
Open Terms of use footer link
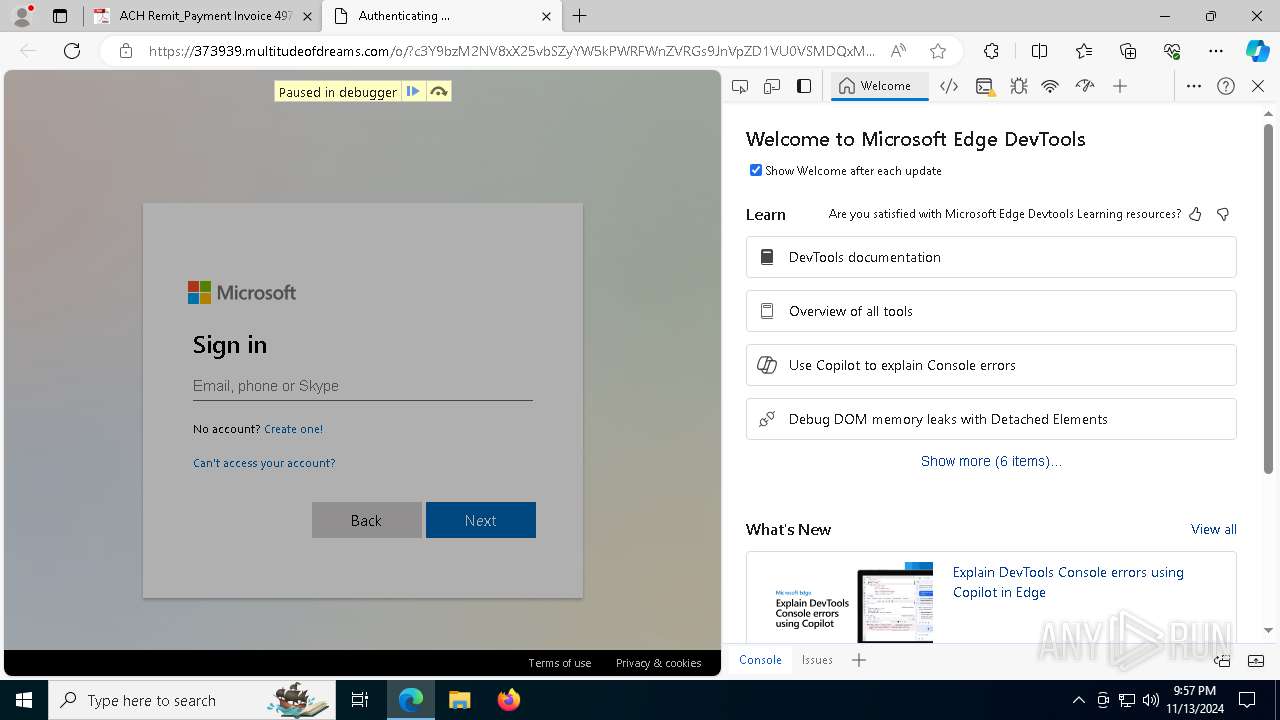pos(559,663)
